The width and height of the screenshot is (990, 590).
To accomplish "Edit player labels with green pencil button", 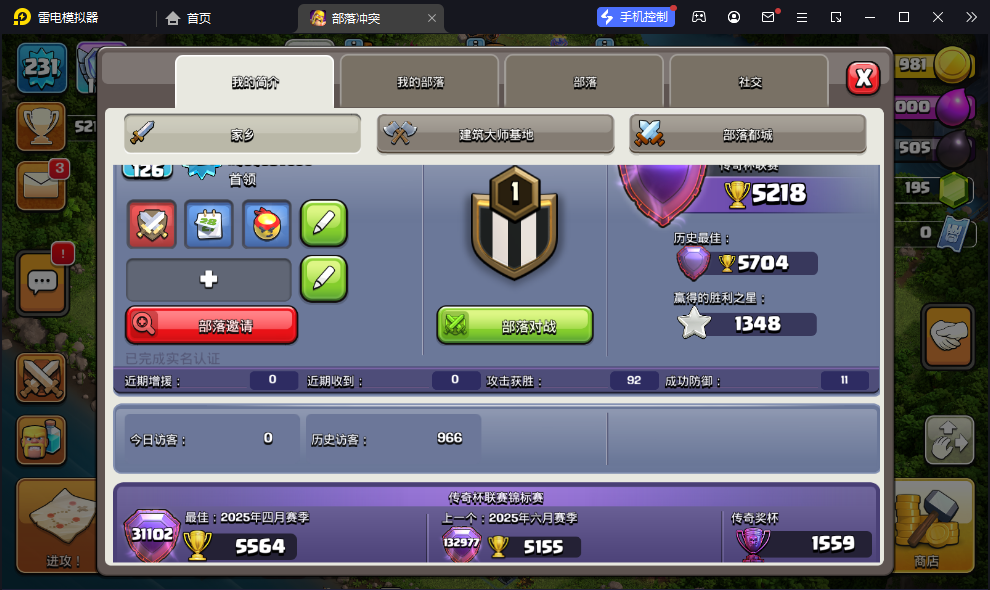I will (324, 224).
